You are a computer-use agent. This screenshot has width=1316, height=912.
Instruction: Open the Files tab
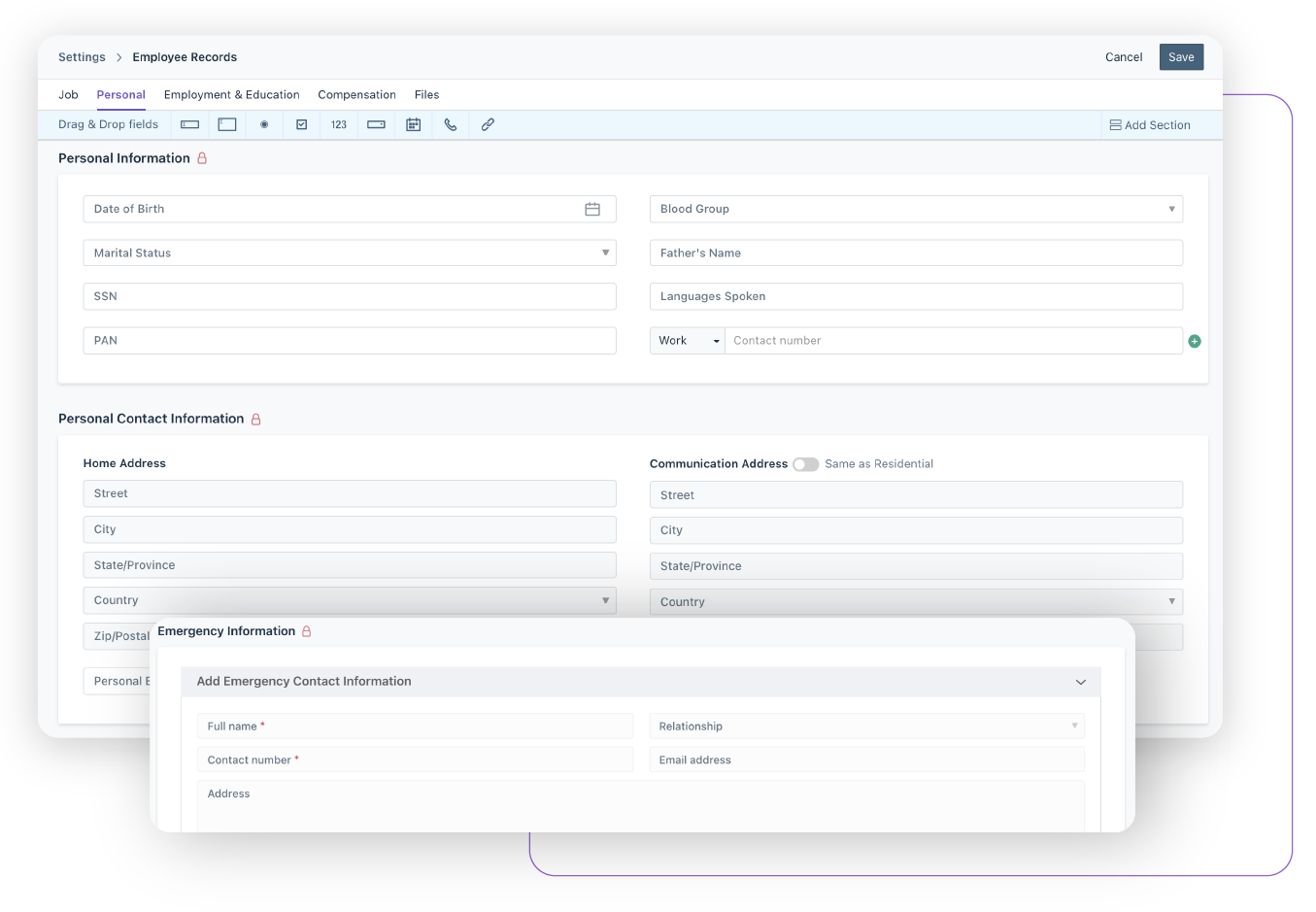pyautogui.click(x=426, y=94)
